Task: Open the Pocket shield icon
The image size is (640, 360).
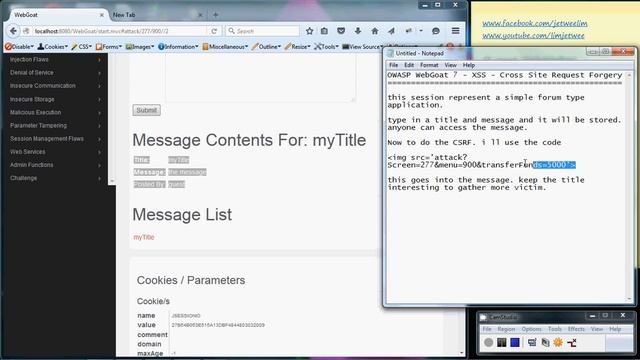Action: coord(341,31)
